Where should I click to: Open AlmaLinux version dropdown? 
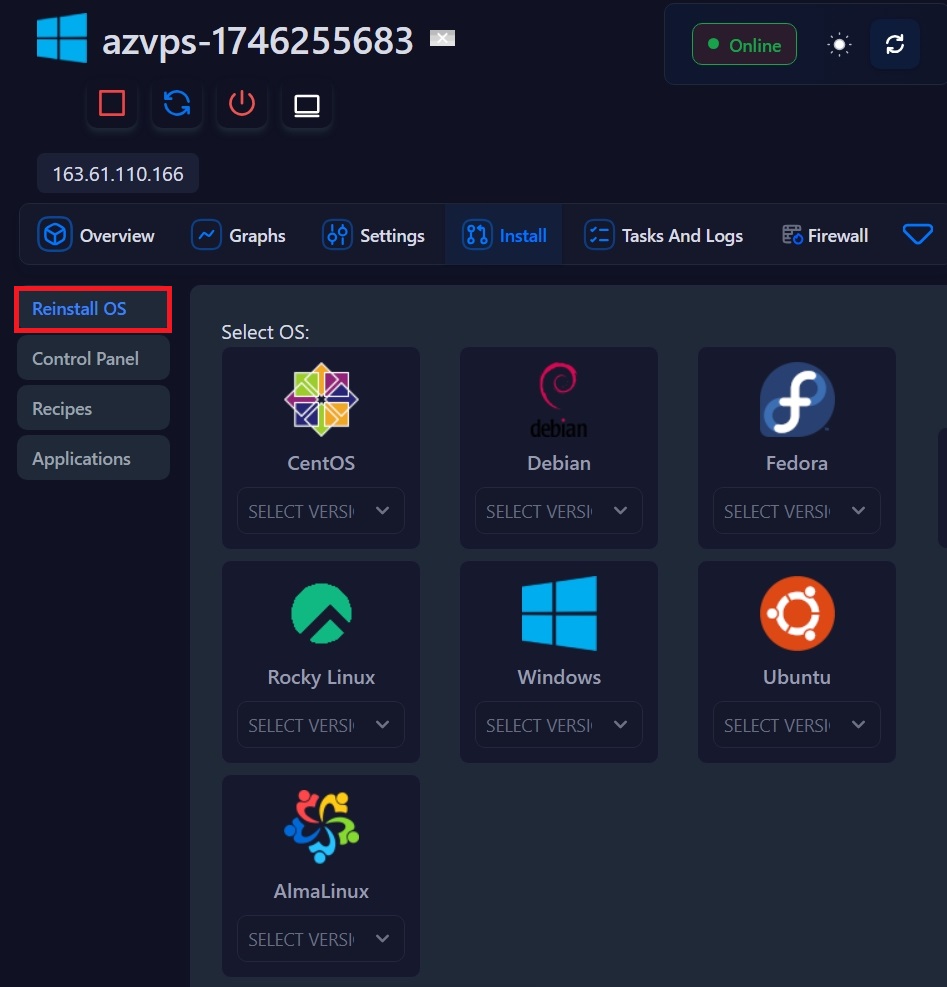coord(320,939)
